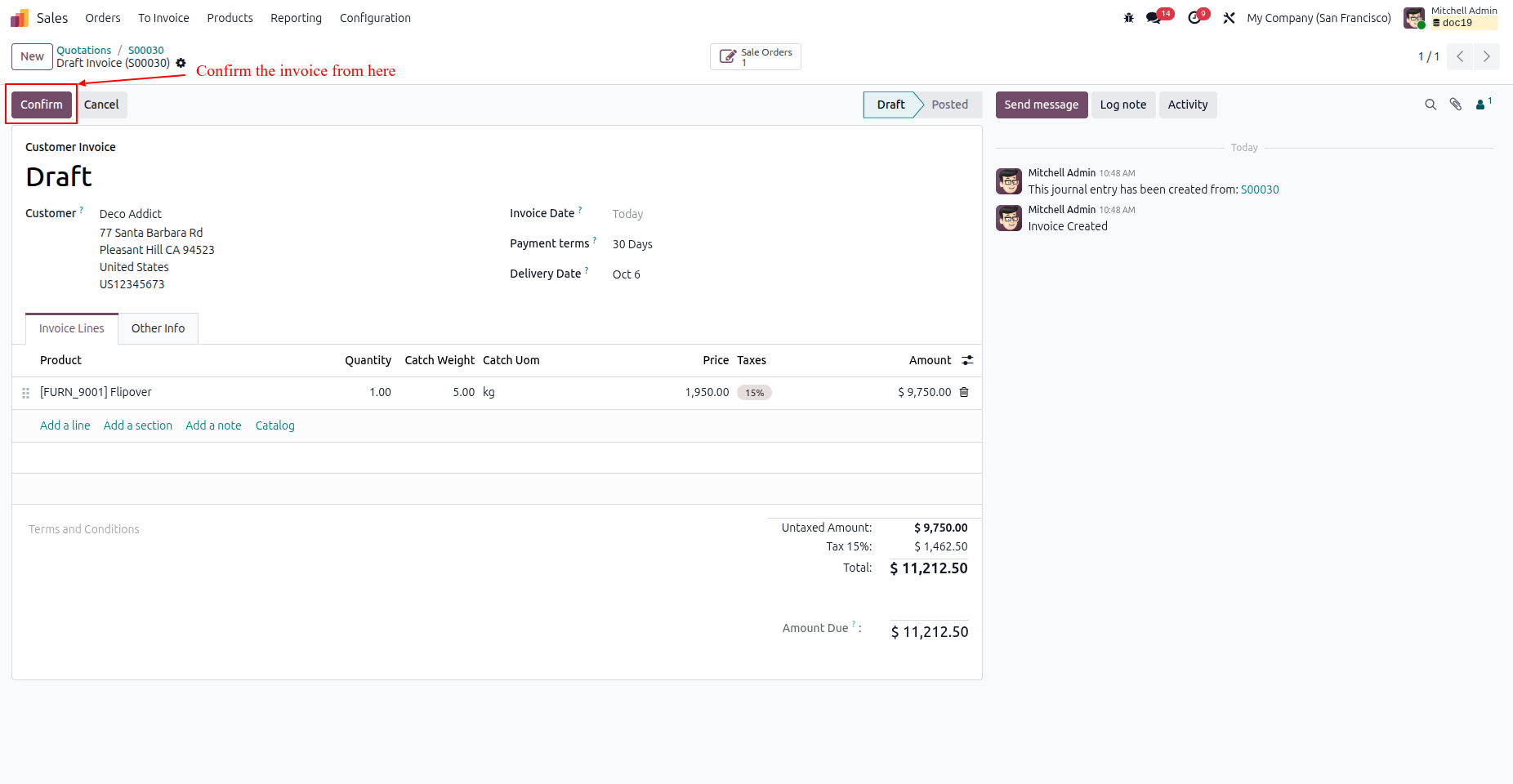
Task: Open the gear actions menu beside Draft Invoice
Action: click(x=181, y=63)
